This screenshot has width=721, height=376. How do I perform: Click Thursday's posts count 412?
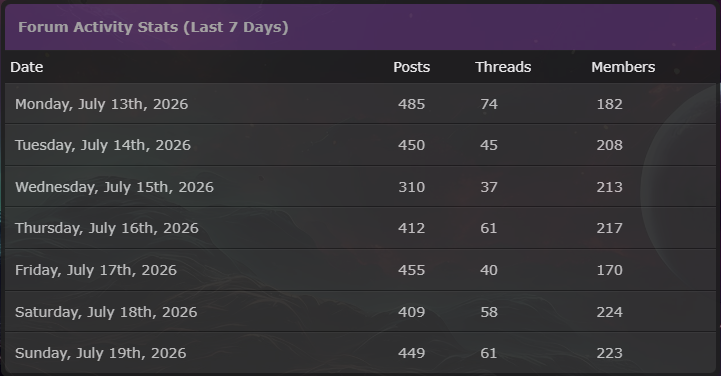tap(412, 228)
